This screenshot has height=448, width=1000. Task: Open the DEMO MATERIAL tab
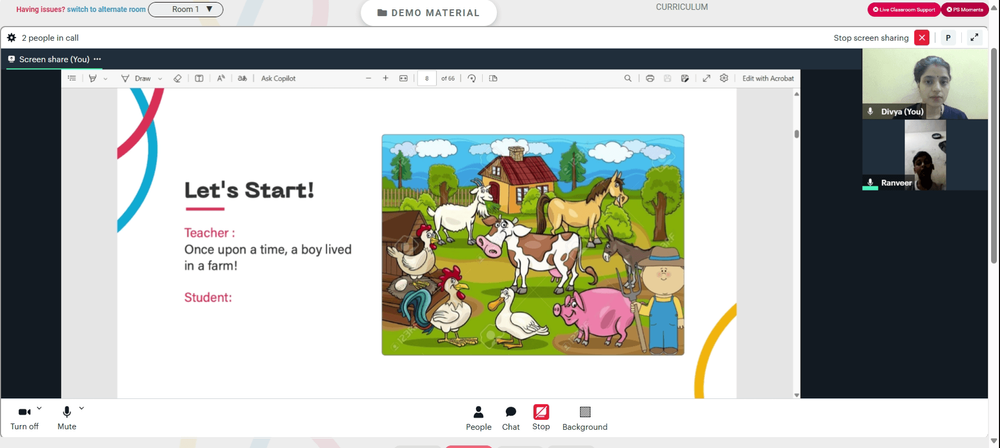pyautogui.click(x=429, y=13)
